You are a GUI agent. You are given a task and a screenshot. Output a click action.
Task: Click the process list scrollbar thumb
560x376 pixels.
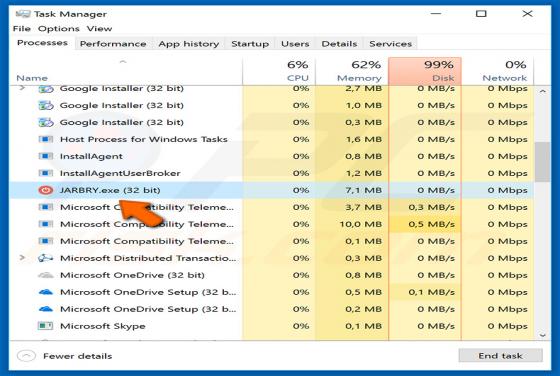(x=542, y=162)
